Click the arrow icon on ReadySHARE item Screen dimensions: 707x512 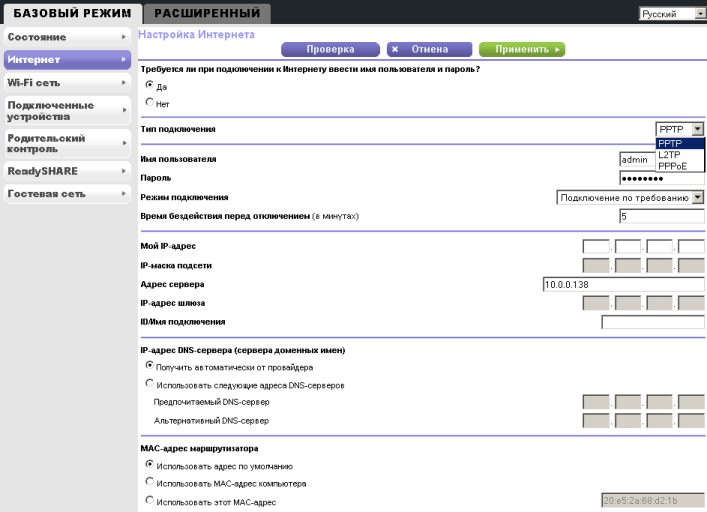(x=124, y=171)
